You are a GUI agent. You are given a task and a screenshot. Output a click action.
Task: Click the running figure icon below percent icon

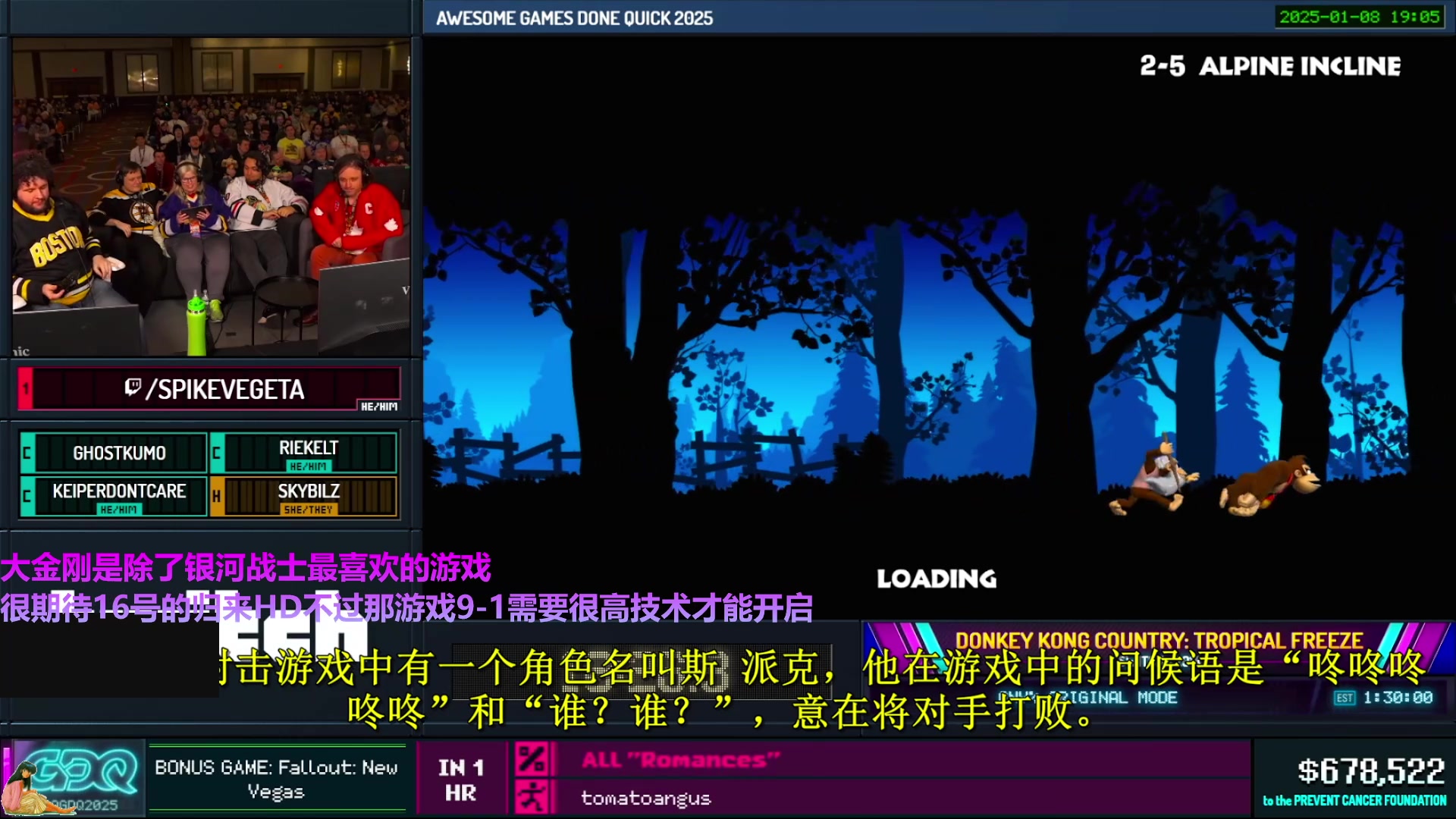(532, 798)
